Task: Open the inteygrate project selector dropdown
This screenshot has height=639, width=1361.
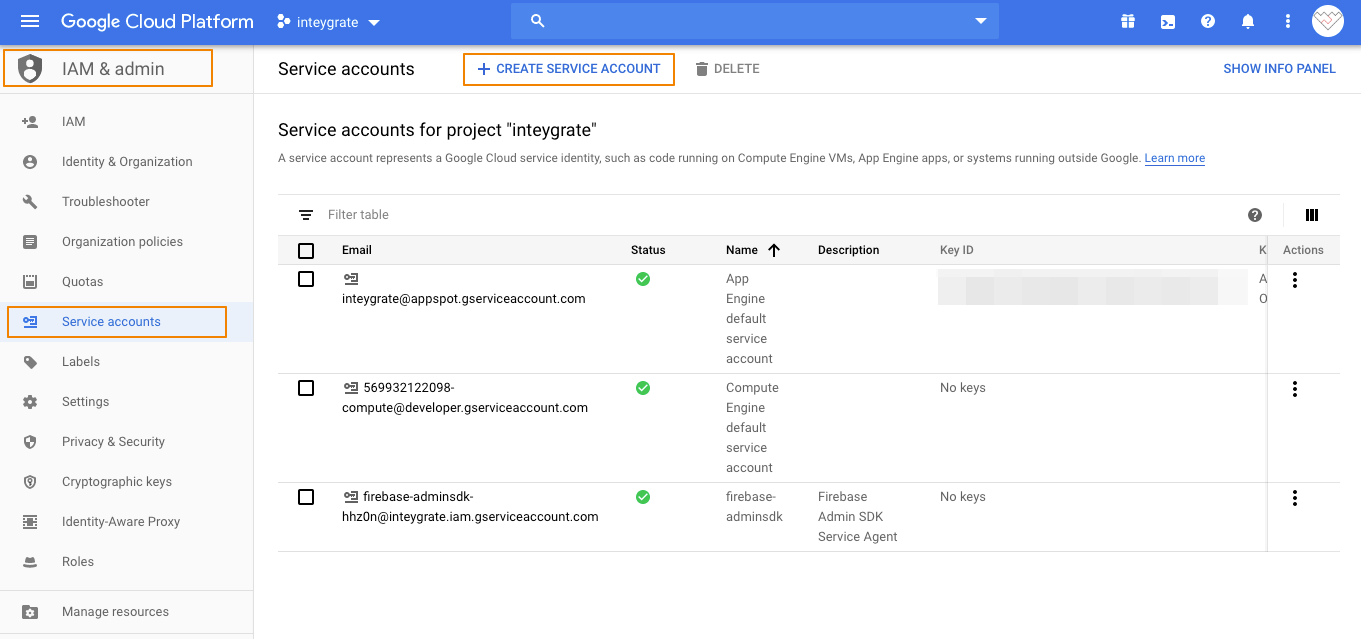Action: [328, 22]
